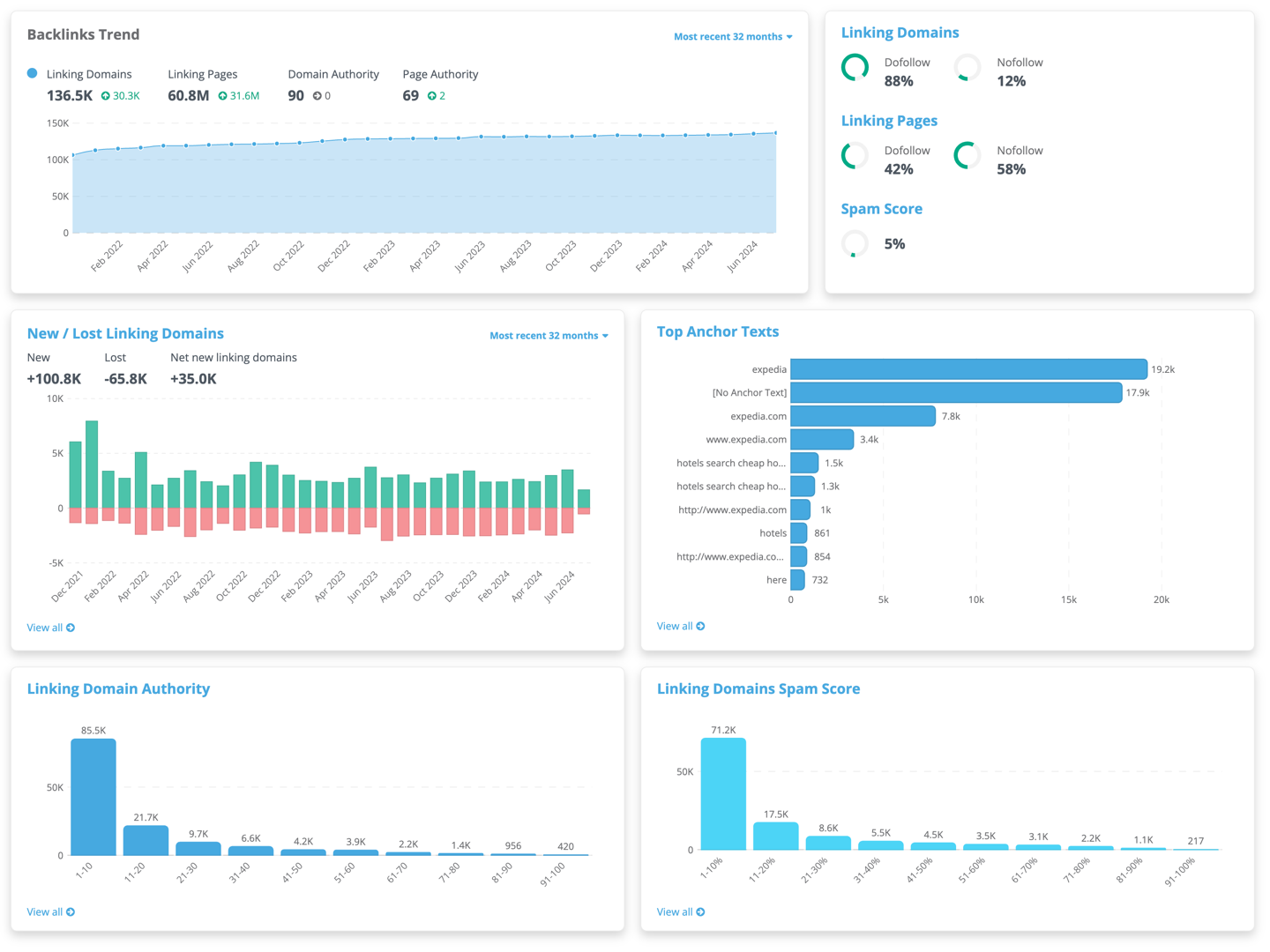Click the '91-100' authority bar label 420

[565, 846]
